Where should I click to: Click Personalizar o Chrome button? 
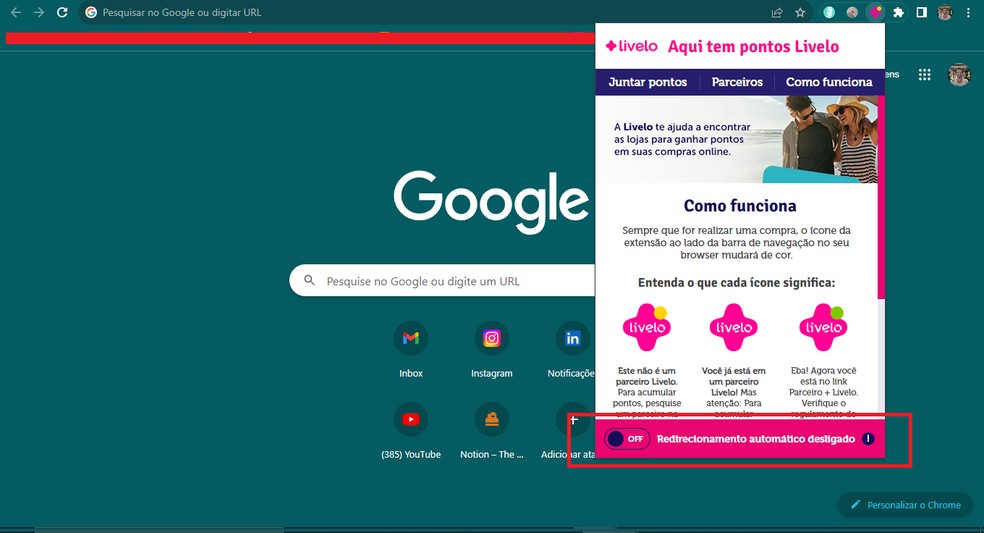point(906,505)
